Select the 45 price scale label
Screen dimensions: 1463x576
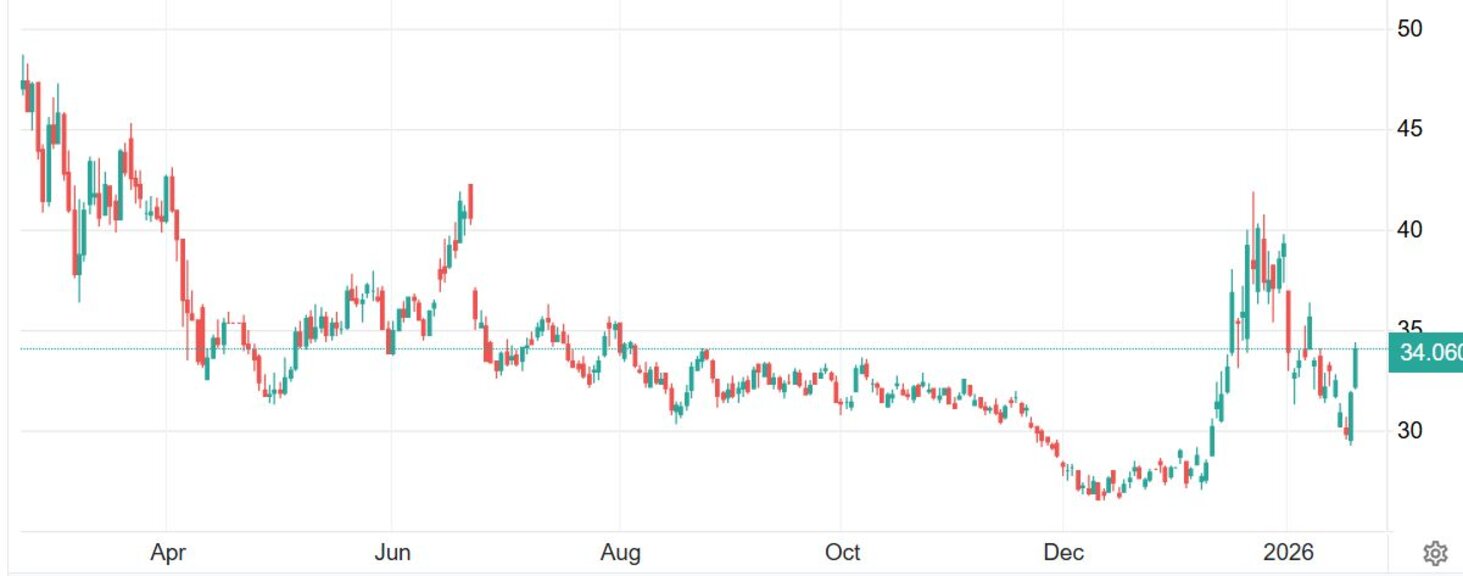point(1410,129)
